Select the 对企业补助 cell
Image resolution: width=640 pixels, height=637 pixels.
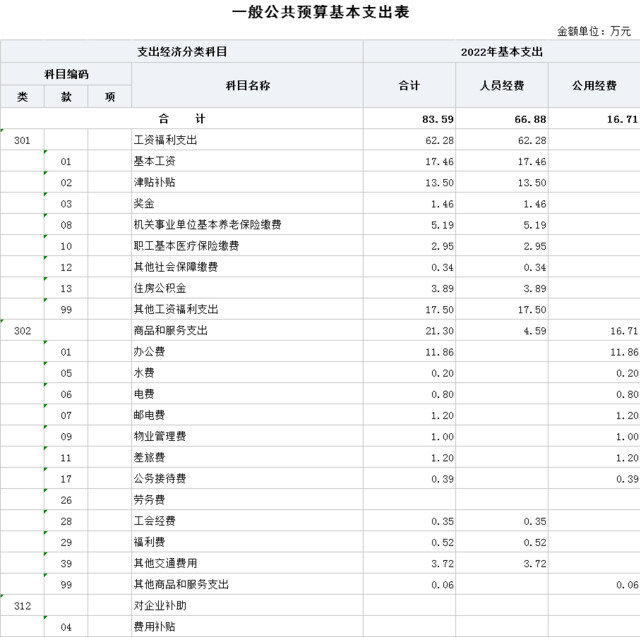(x=159, y=605)
